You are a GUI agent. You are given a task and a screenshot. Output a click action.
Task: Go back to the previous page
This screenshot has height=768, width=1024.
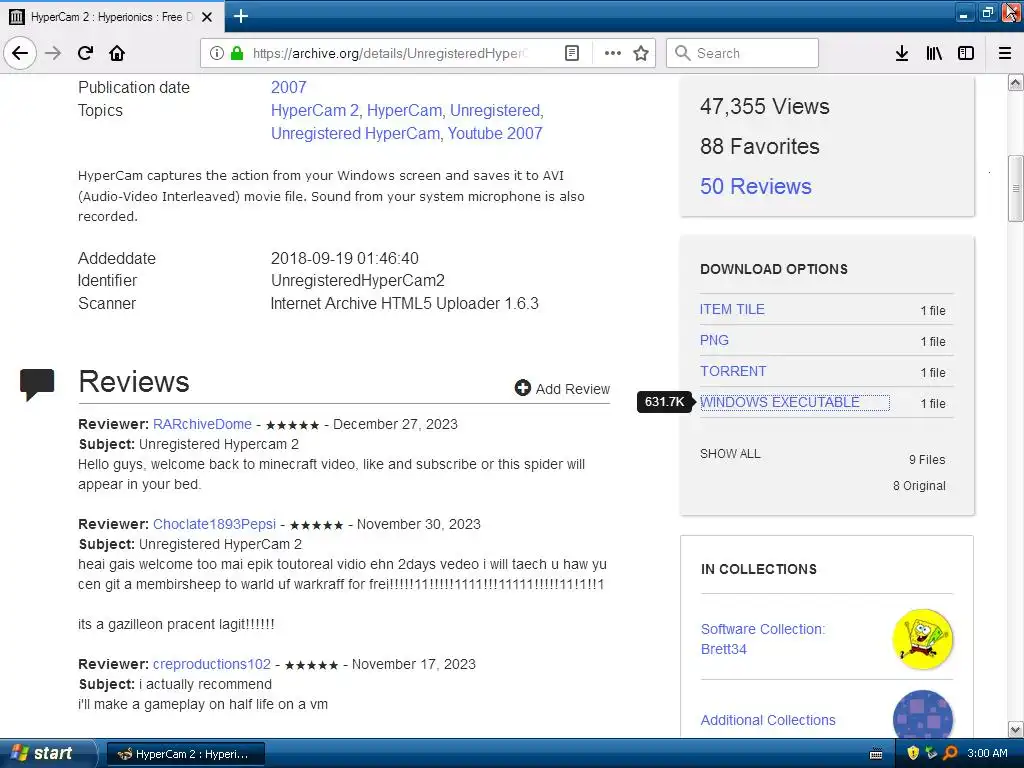[20, 53]
